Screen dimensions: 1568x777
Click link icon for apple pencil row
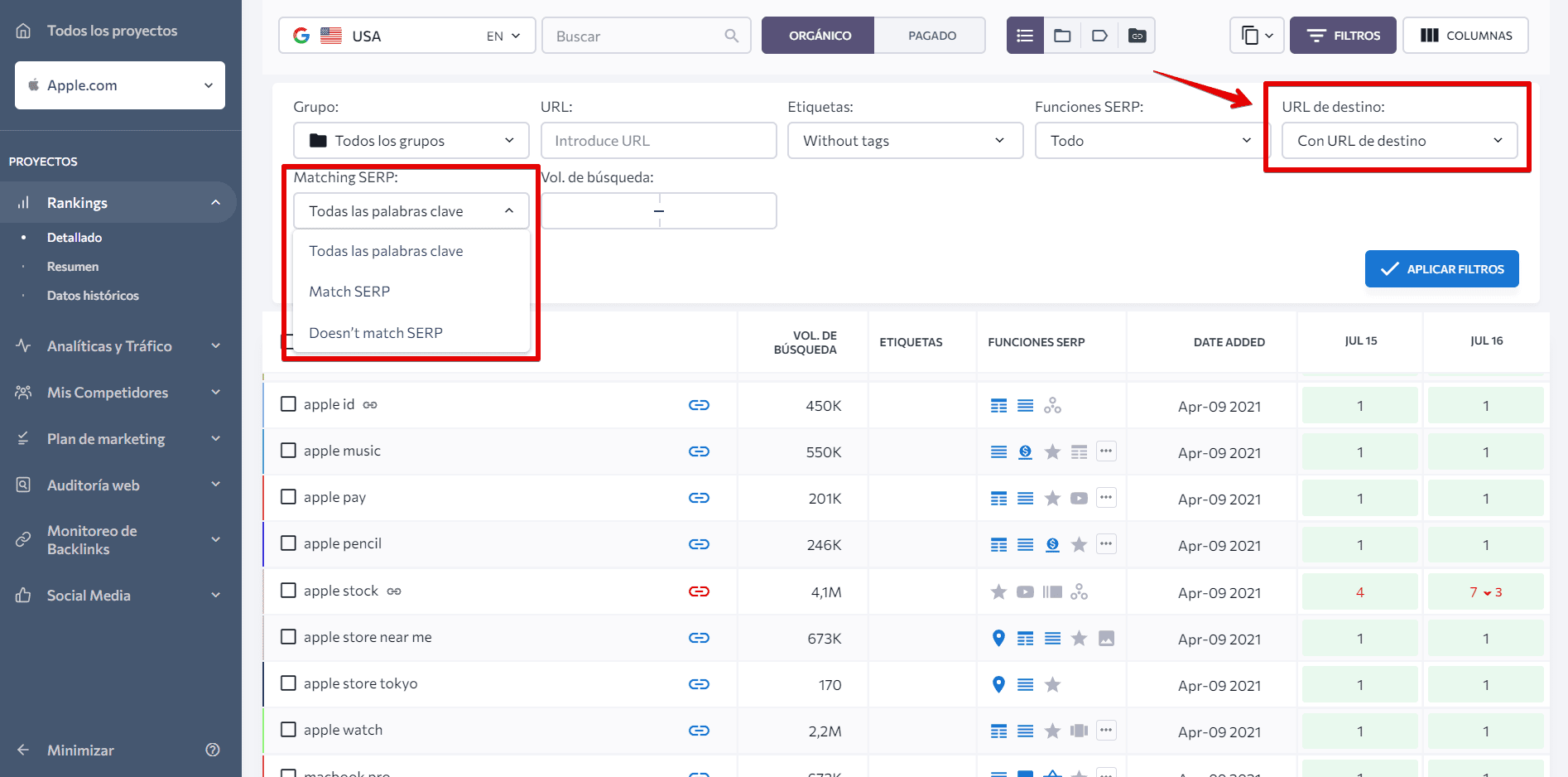coord(699,544)
